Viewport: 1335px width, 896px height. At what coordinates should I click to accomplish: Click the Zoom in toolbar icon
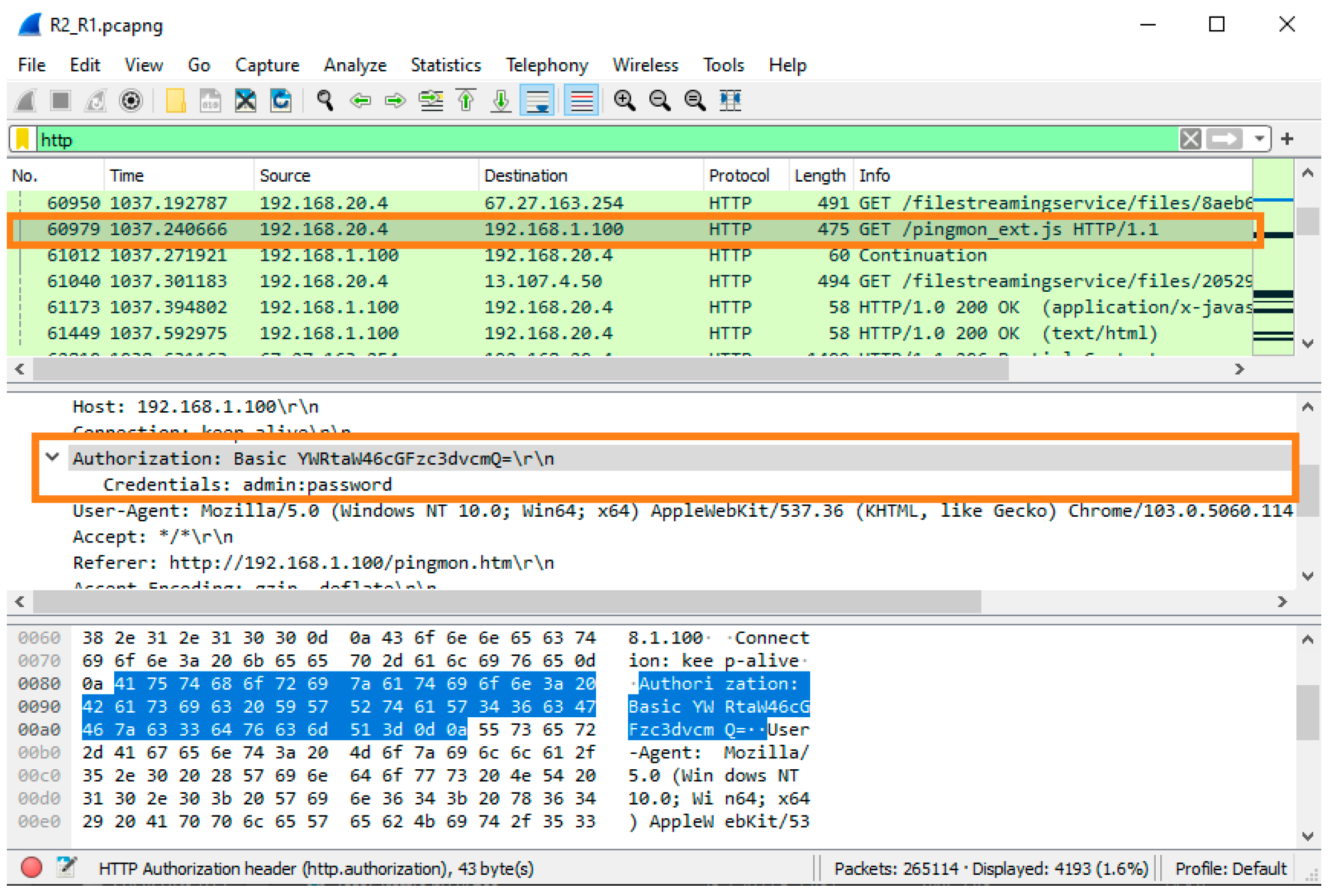click(x=624, y=101)
